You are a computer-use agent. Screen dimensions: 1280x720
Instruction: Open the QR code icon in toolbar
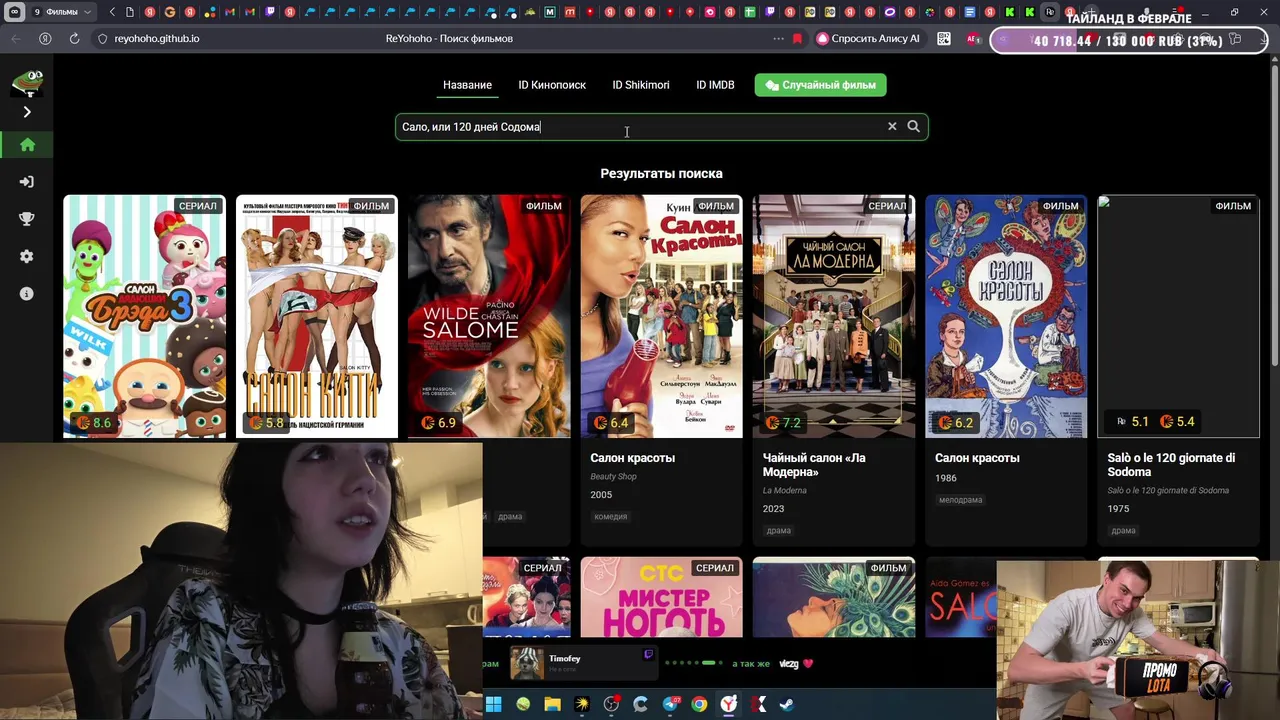click(943, 38)
